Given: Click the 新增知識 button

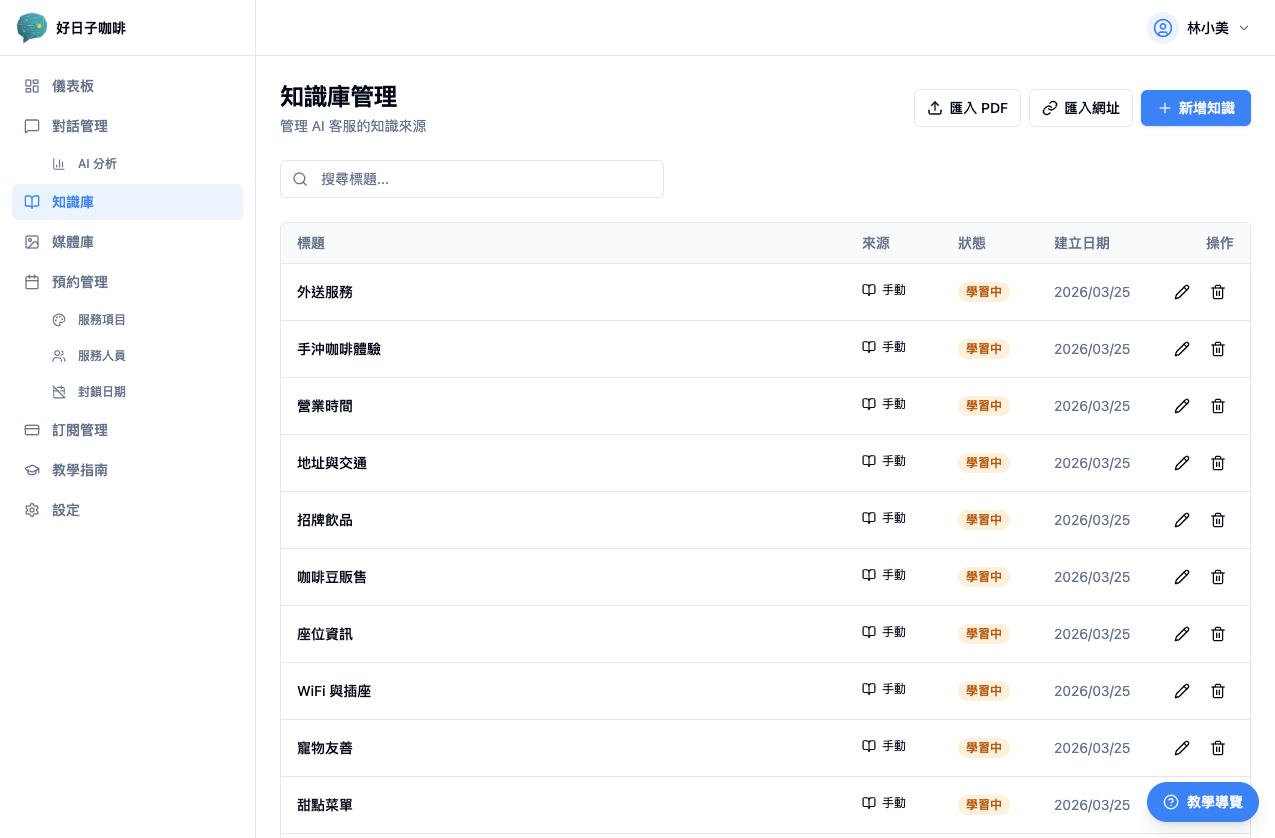Looking at the screenshot, I should (x=1195, y=107).
